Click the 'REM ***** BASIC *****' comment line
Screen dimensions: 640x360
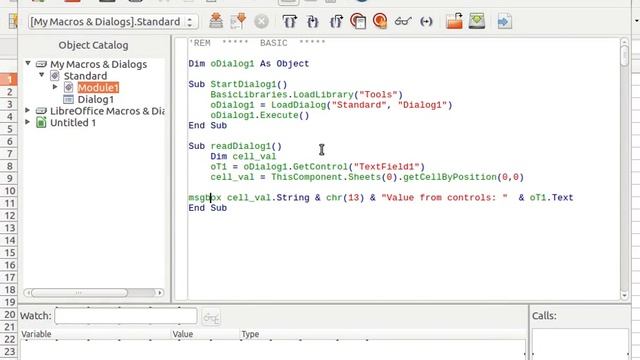click(257, 43)
